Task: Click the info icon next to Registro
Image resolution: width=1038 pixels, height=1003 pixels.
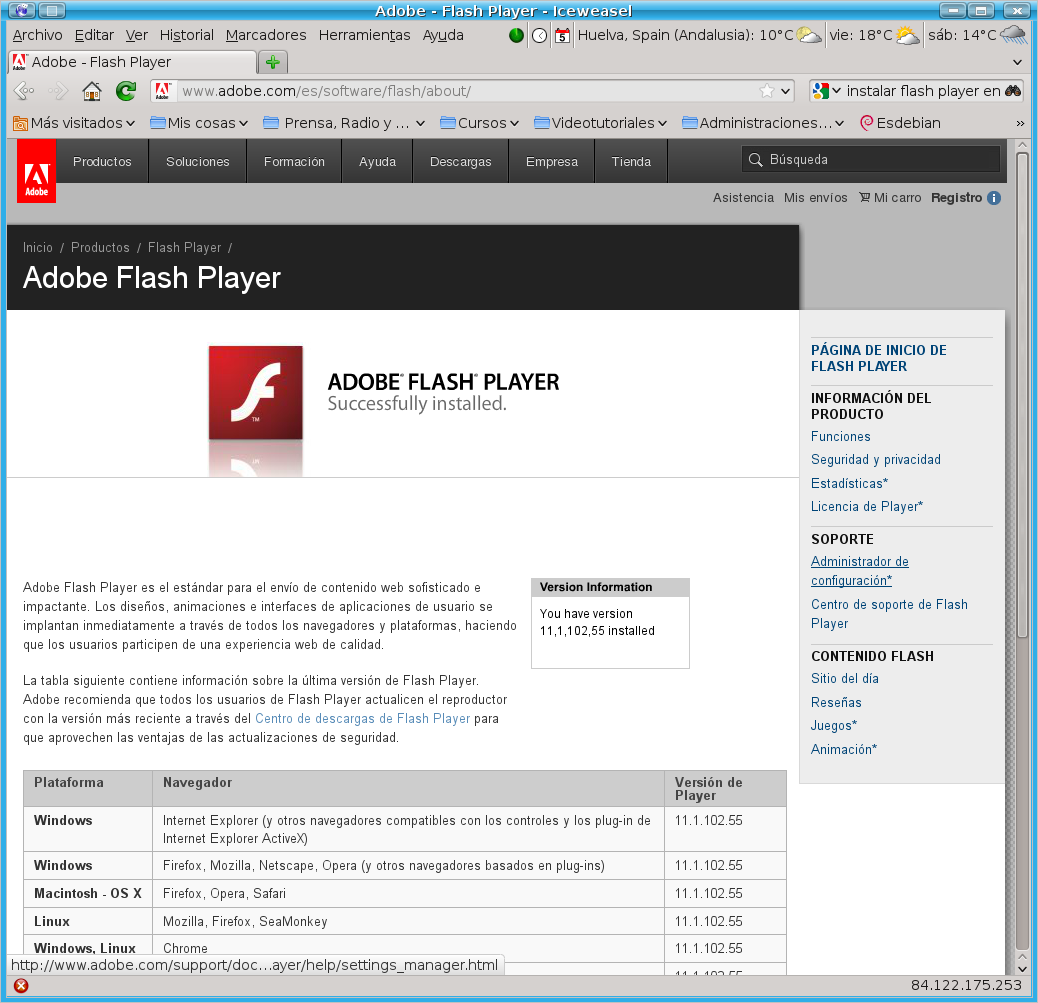Action: [x=994, y=198]
